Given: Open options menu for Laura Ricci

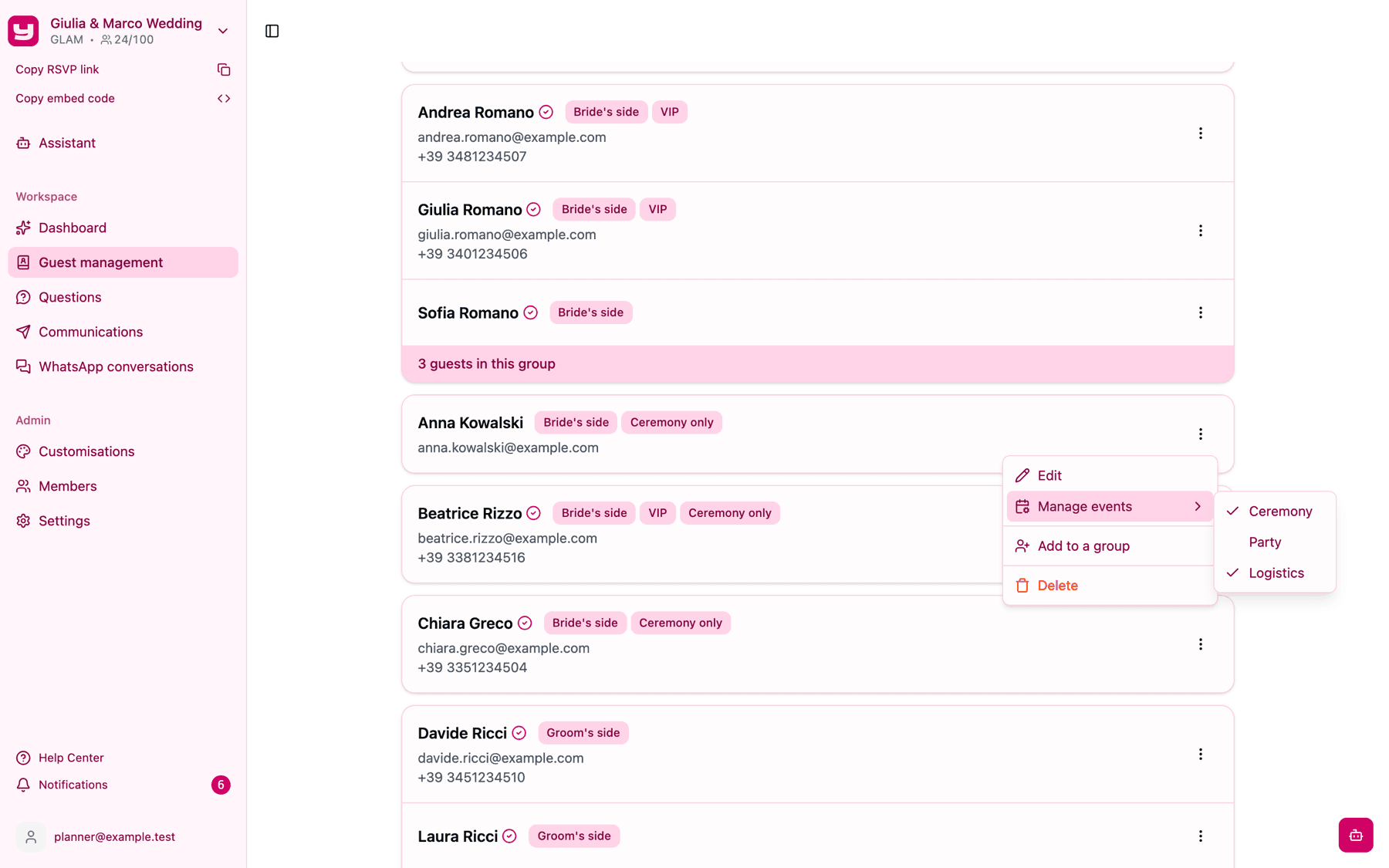Looking at the screenshot, I should (x=1201, y=836).
